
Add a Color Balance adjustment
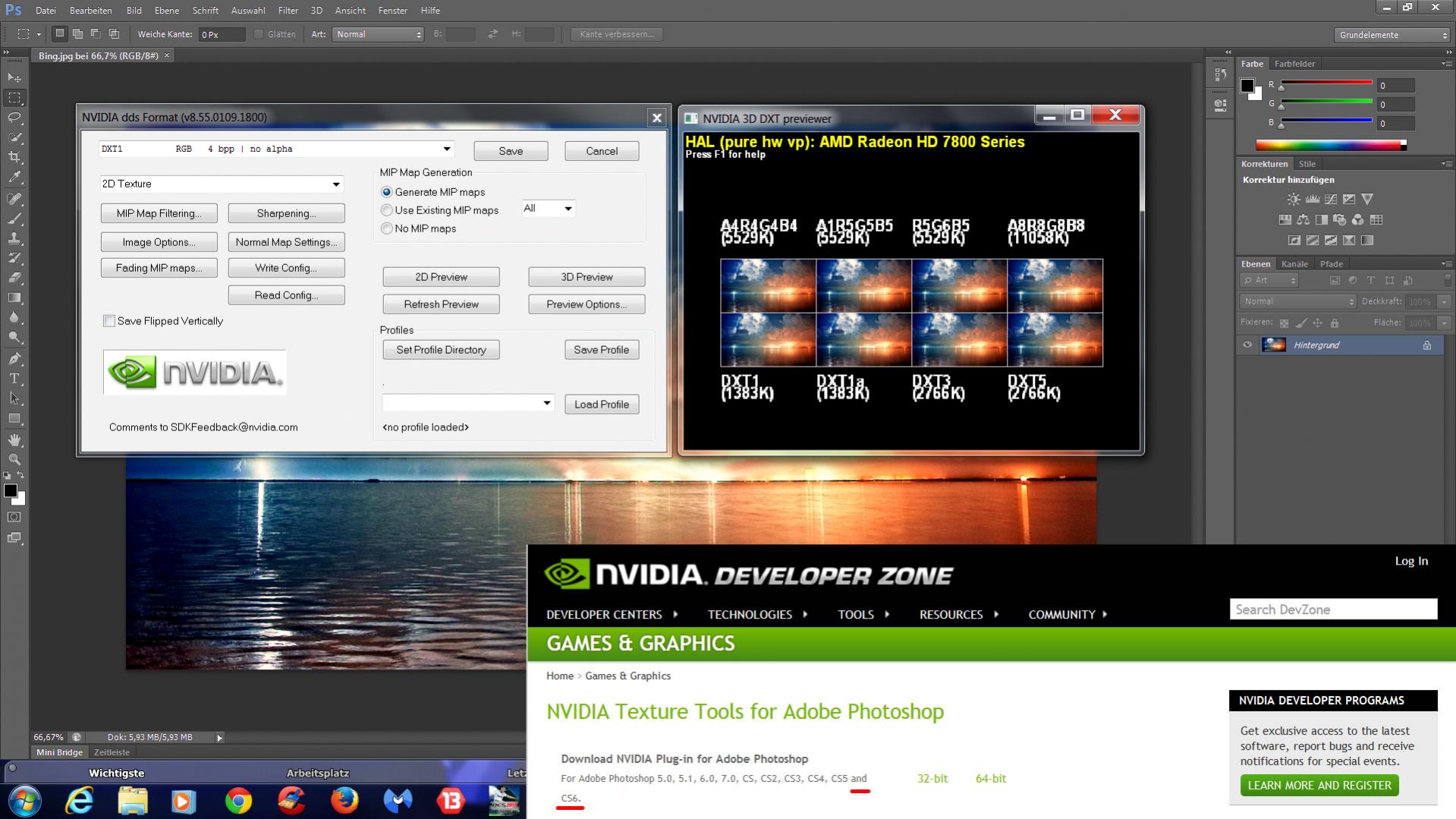(1303, 219)
